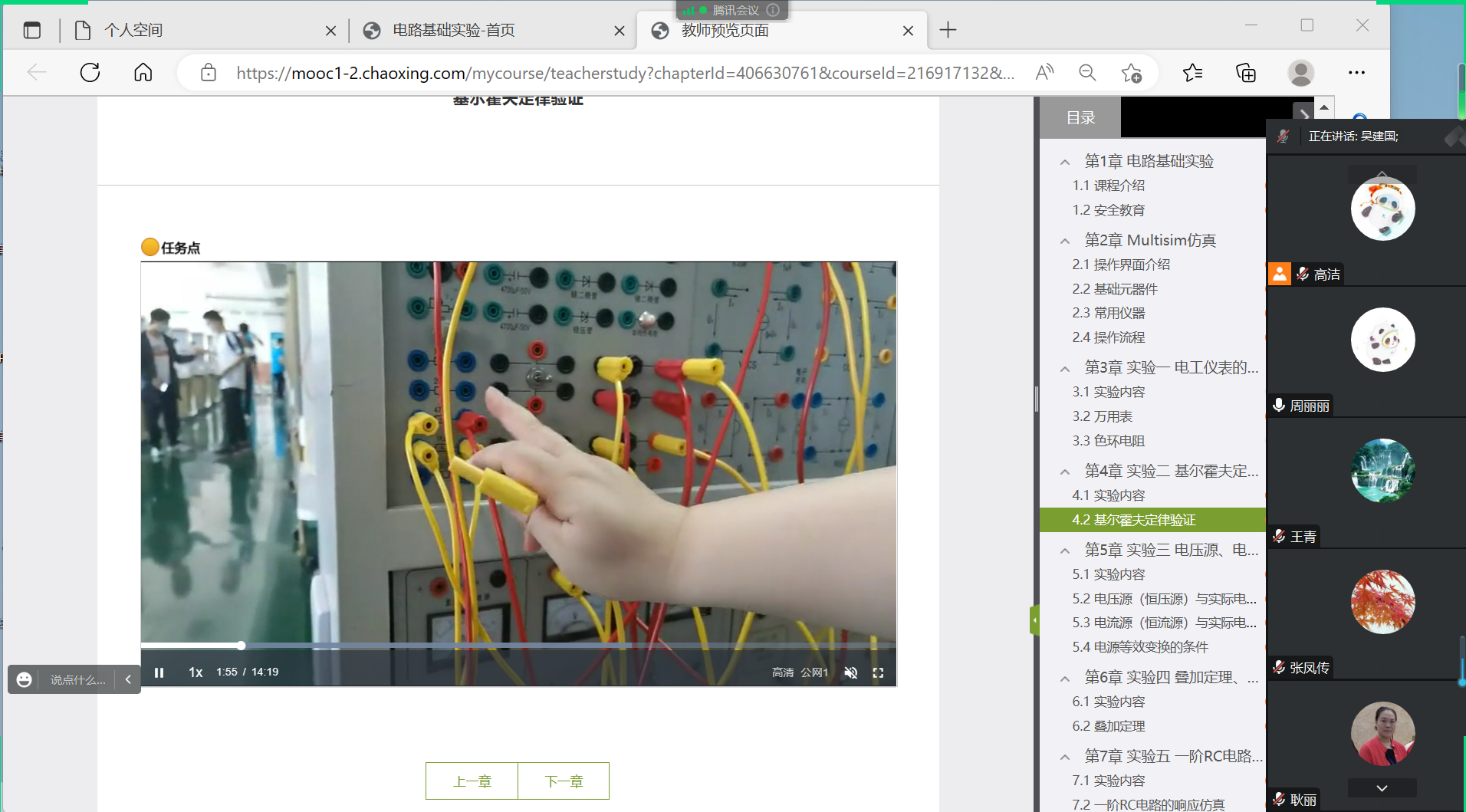
Task: Click the video progress bar handle
Action: (x=241, y=646)
